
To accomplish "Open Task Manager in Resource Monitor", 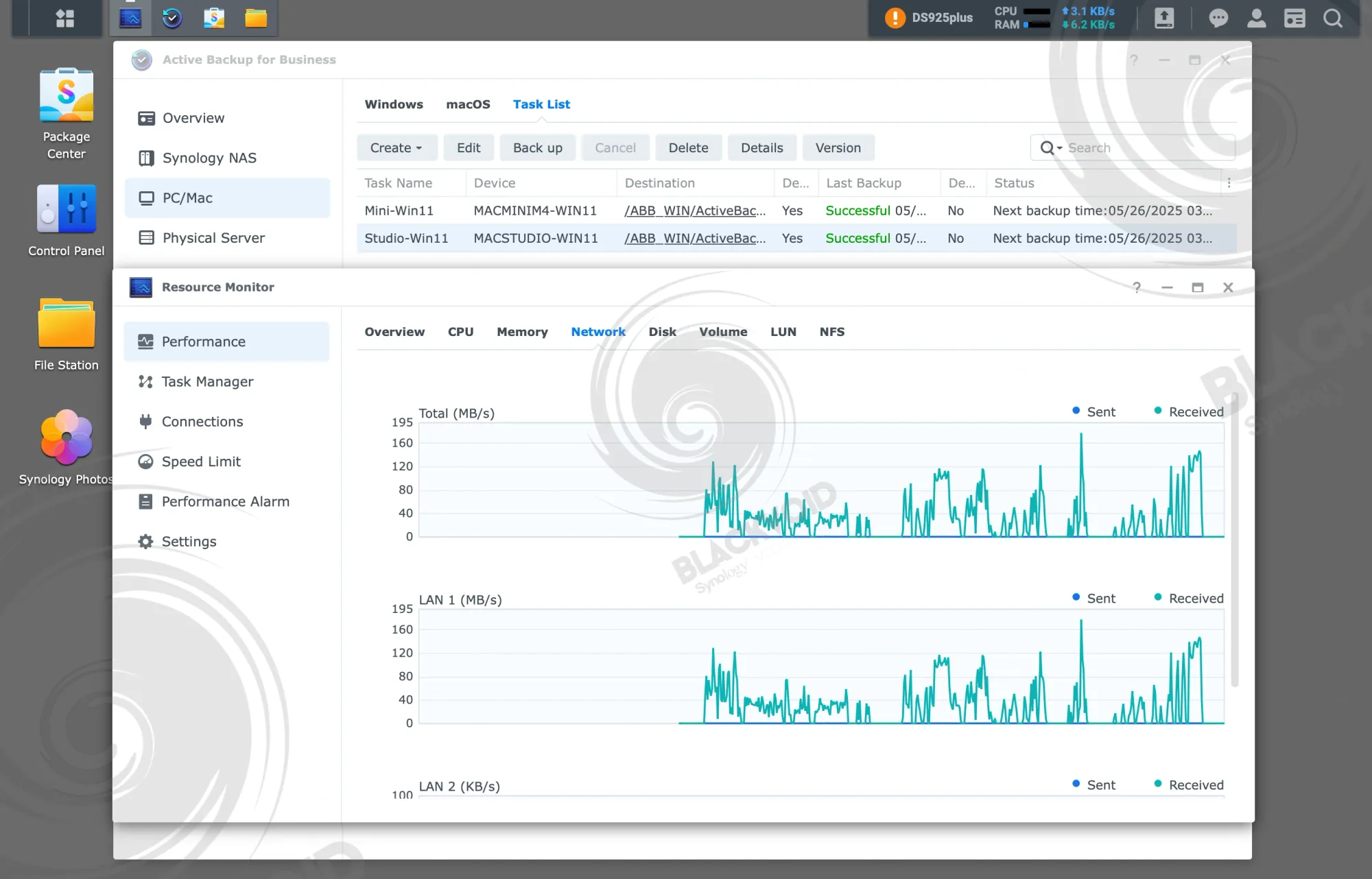I will [226, 381].
